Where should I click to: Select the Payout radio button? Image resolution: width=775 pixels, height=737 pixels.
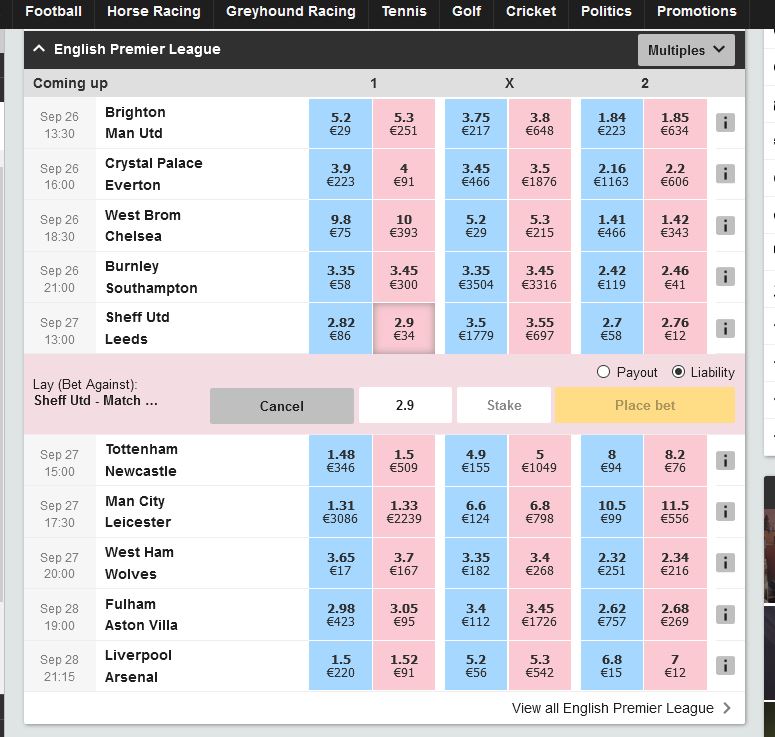[603, 372]
